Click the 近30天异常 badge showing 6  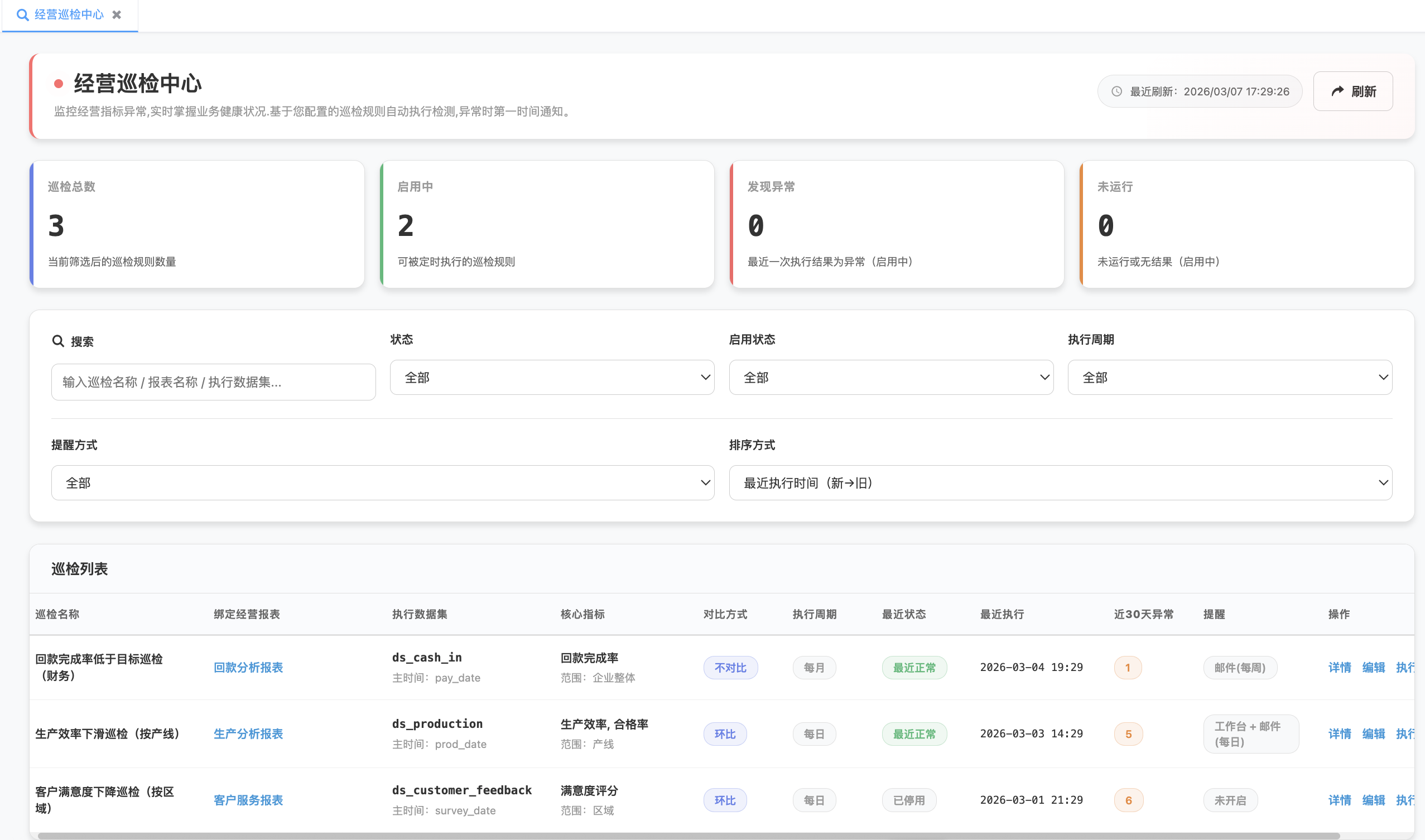click(x=1128, y=800)
